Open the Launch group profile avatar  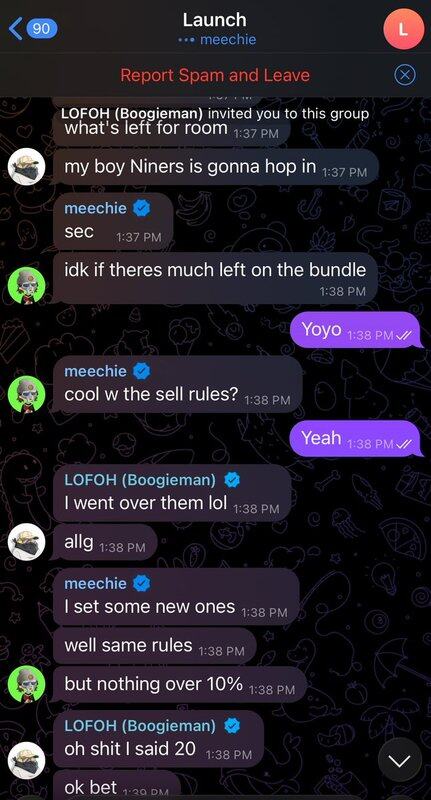(403, 29)
